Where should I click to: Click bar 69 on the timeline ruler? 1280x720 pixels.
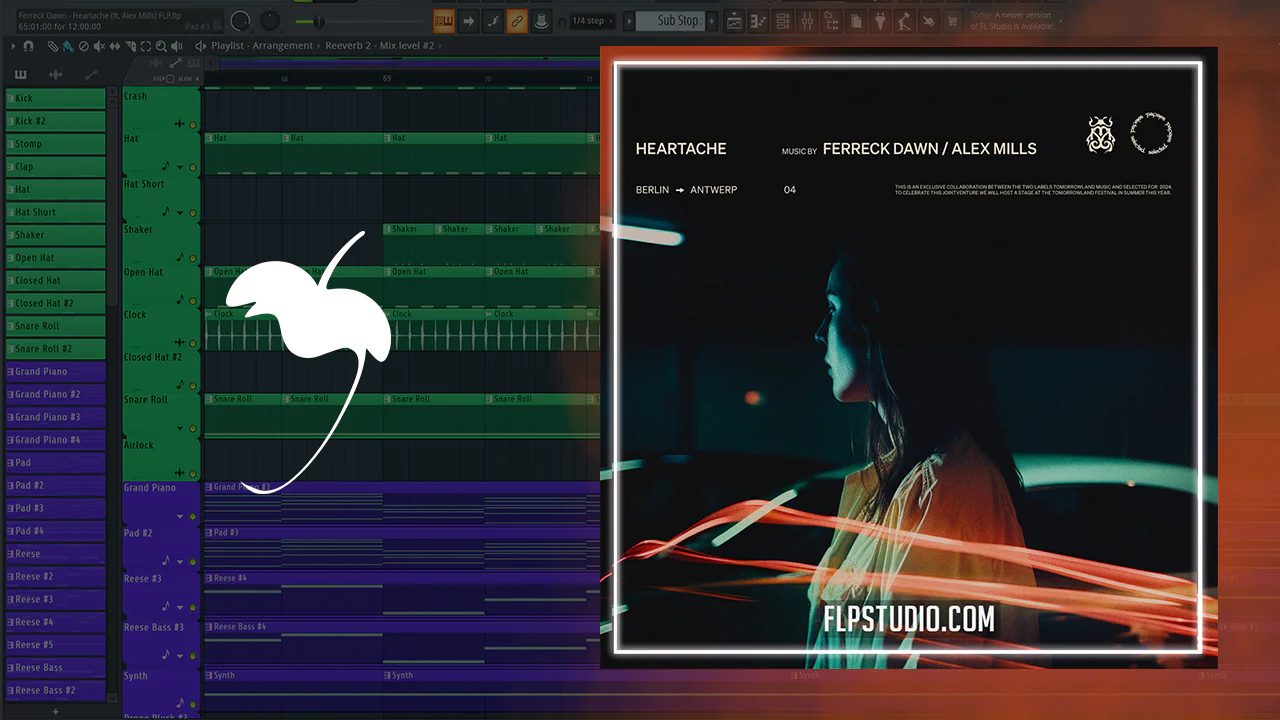tap(387, 79)
